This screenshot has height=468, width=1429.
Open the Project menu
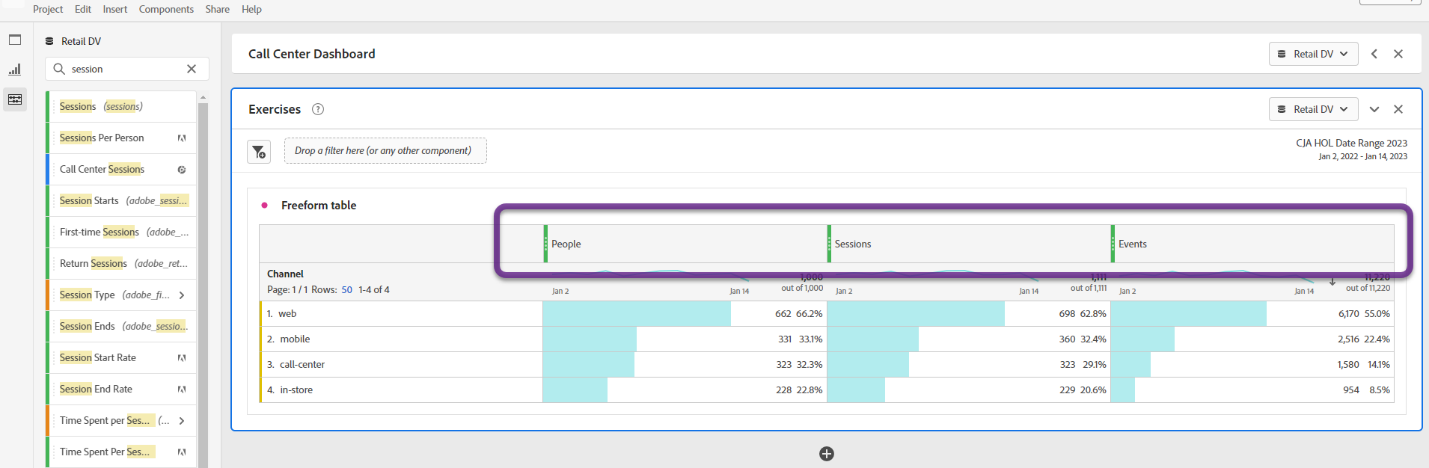47,9
